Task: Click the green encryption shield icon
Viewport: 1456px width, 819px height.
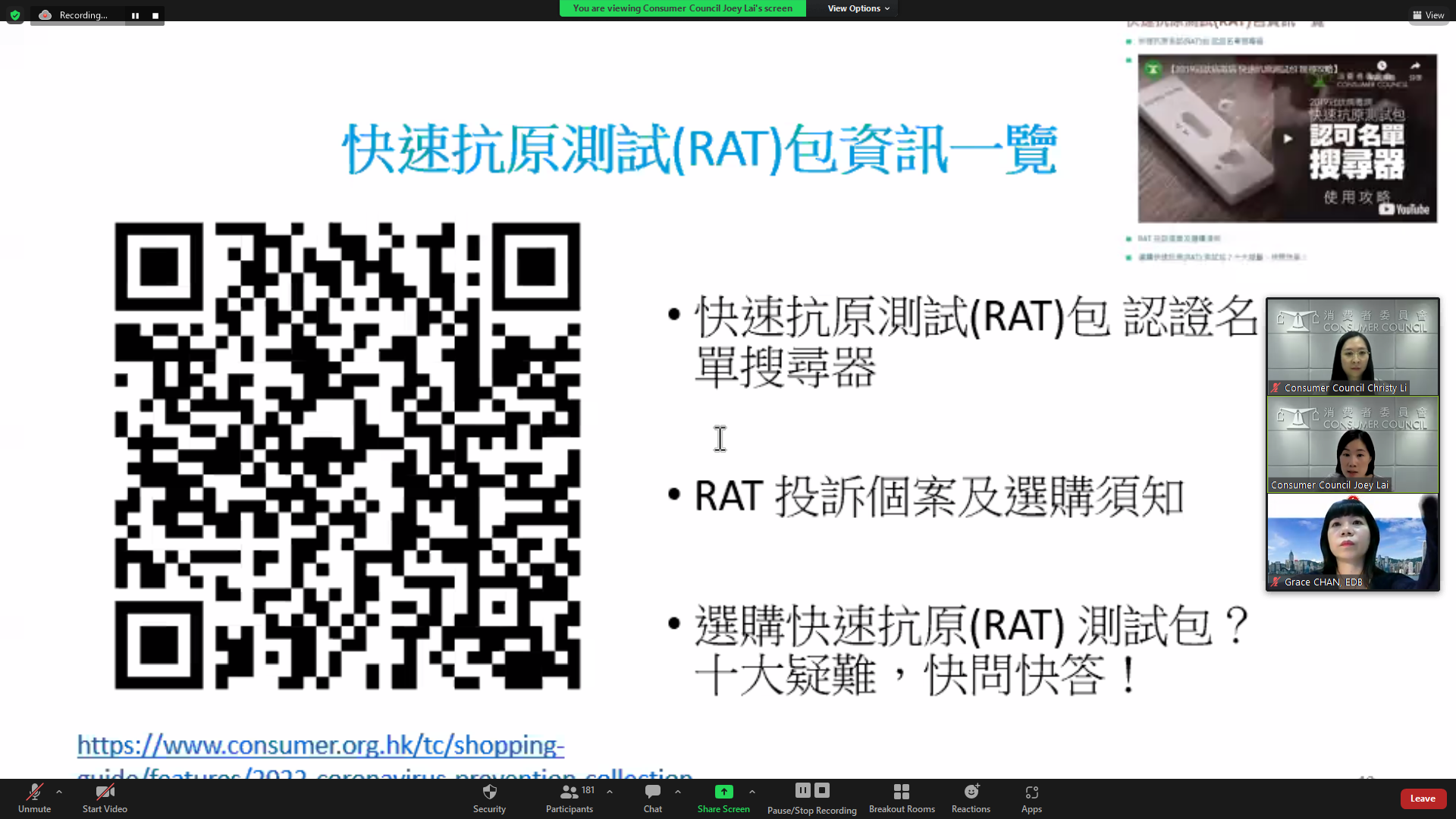Action: tap(15, 15)
